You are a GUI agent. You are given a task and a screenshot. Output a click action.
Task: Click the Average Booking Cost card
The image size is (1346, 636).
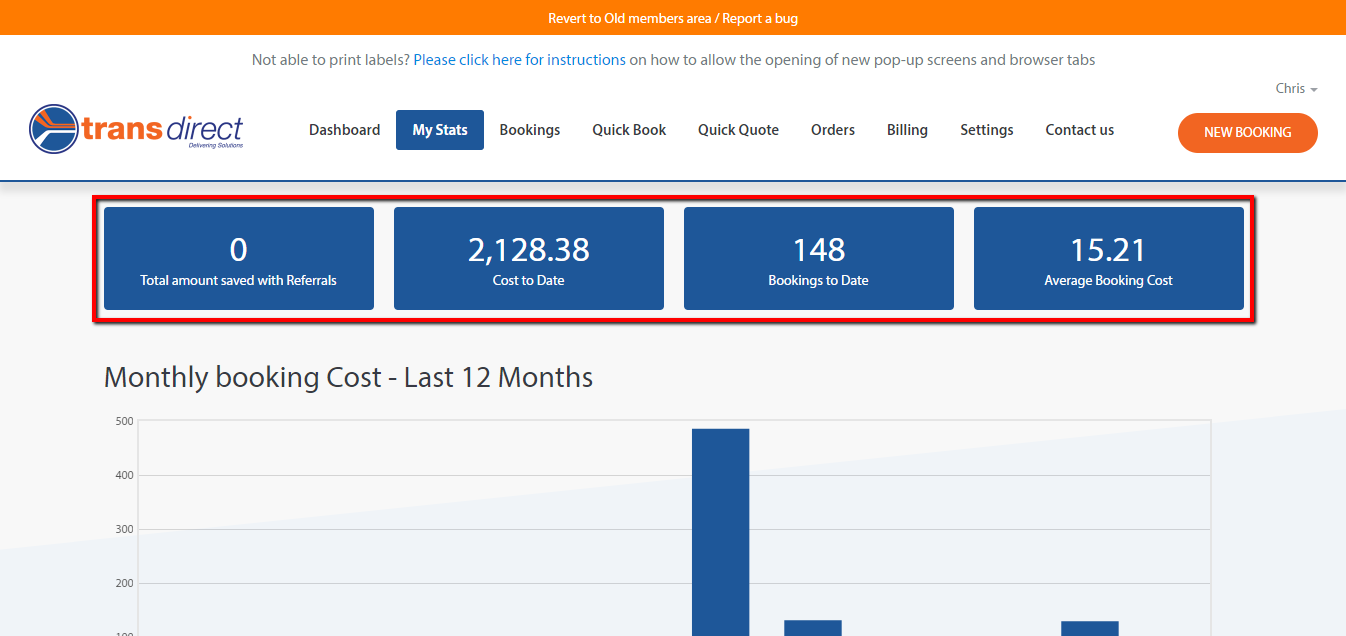[x=1109, y=258]
